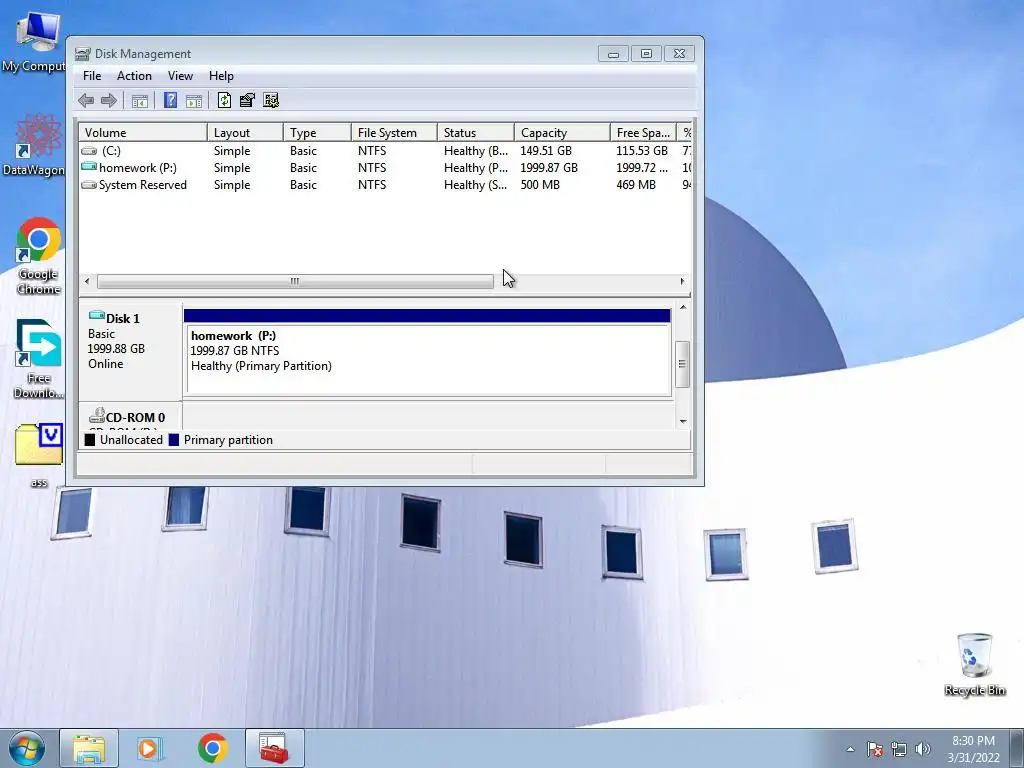Open Chrome from the taskbar
1024x768 pixels.
point(213,748)
